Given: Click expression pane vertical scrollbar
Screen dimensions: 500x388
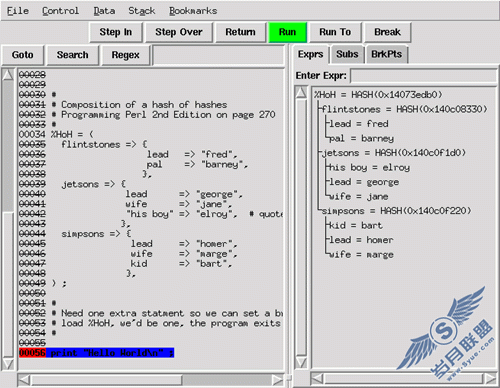Looking at the screenshot, I should point(301,227).
